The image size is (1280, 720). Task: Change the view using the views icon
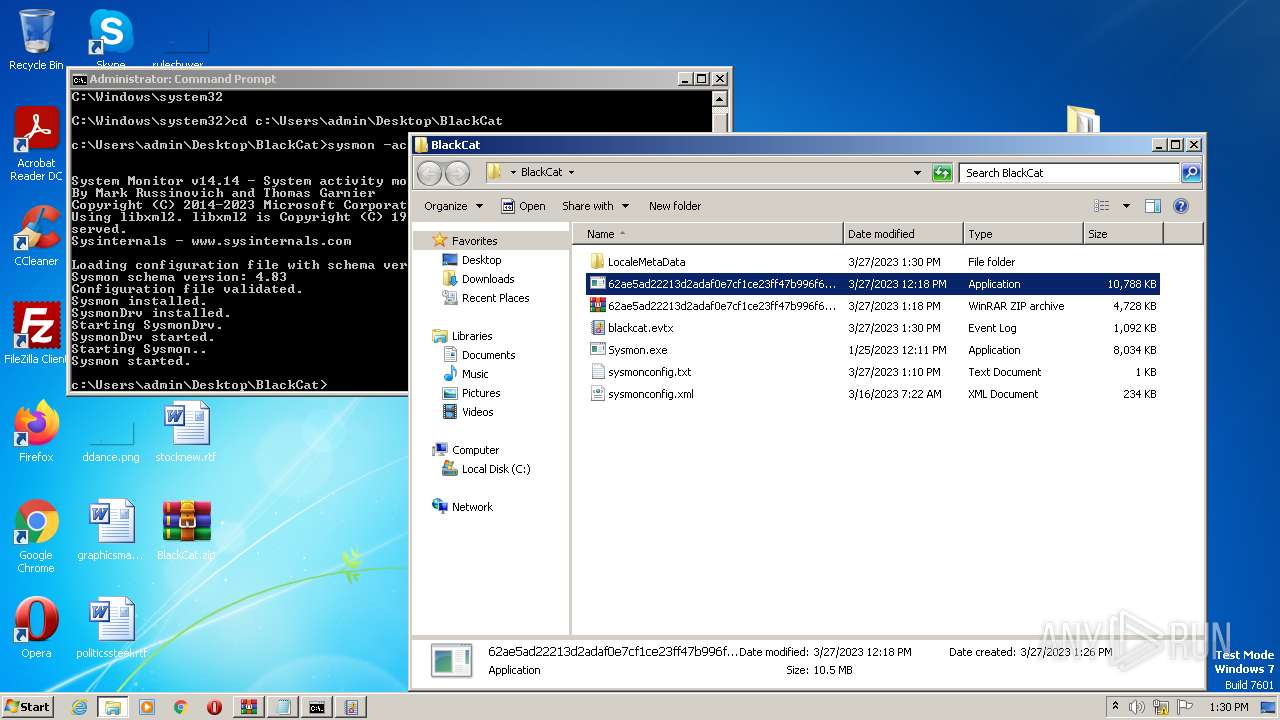(1101, 206)
